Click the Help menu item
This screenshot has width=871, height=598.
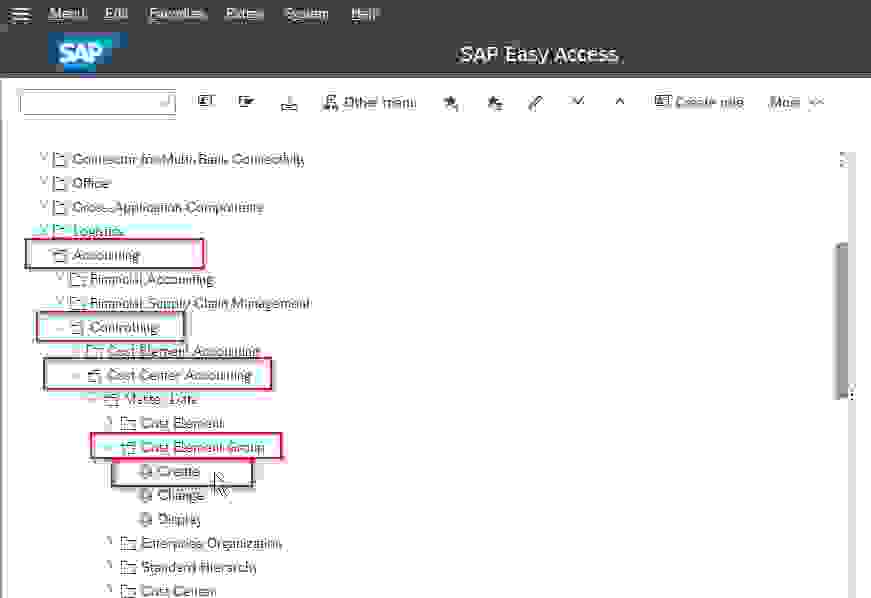pos(364,13)
